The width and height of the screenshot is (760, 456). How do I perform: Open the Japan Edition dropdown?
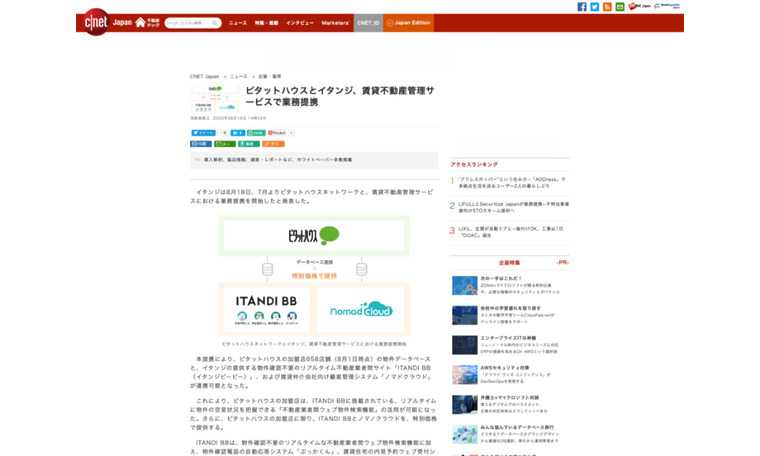coord(408,23)
